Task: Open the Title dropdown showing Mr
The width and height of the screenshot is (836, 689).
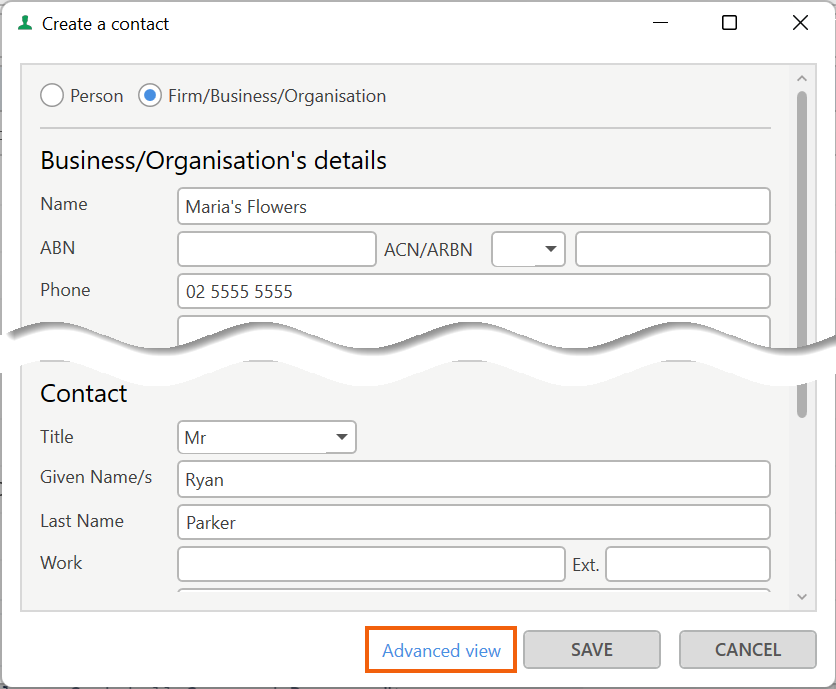Action: [x=267, y=437]
